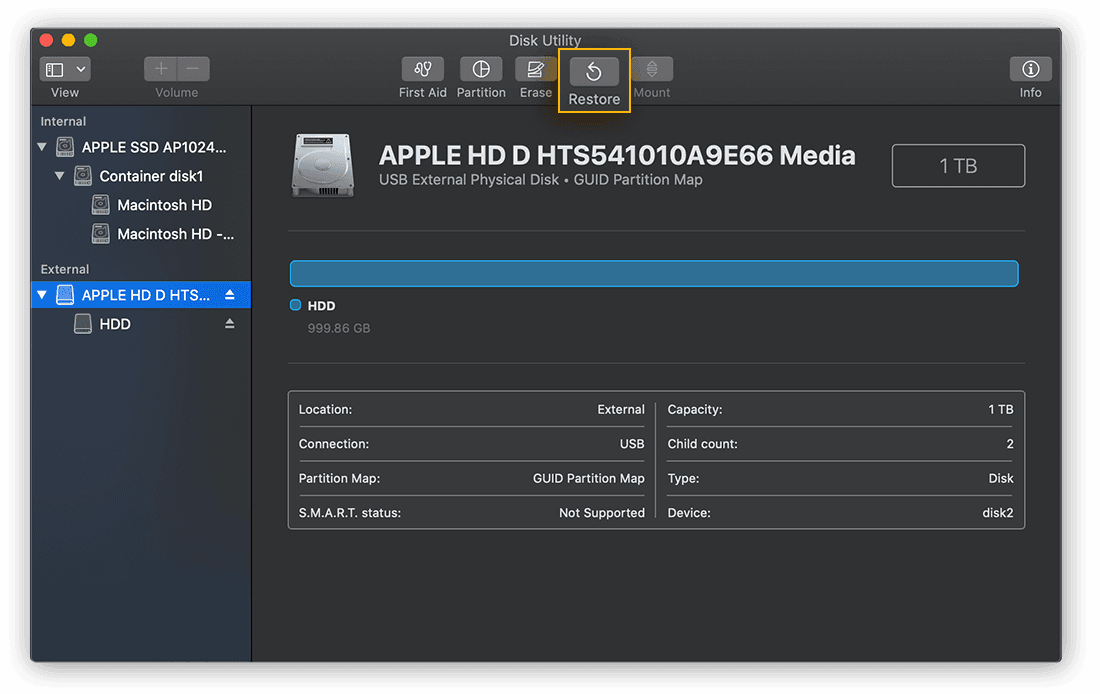Click the HDD volume icon in sidebar
Image resolution: width=1100 pixels, height=694 pixels.
tap(83, 324)
